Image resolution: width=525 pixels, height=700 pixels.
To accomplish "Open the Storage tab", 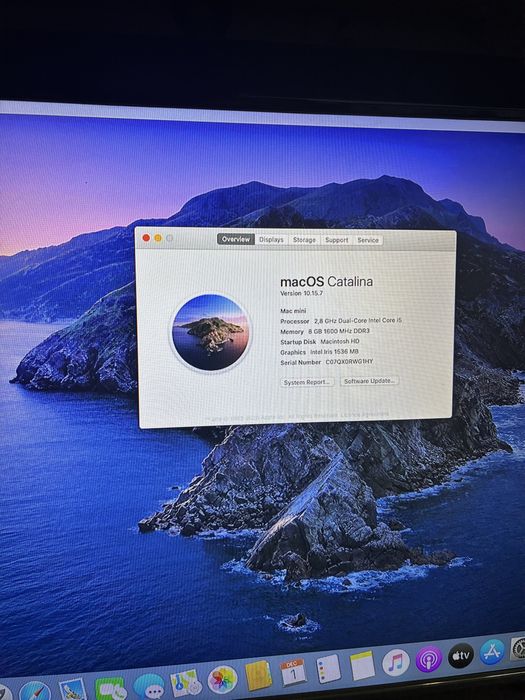I will pyautogui.click(x=304, y=240).
